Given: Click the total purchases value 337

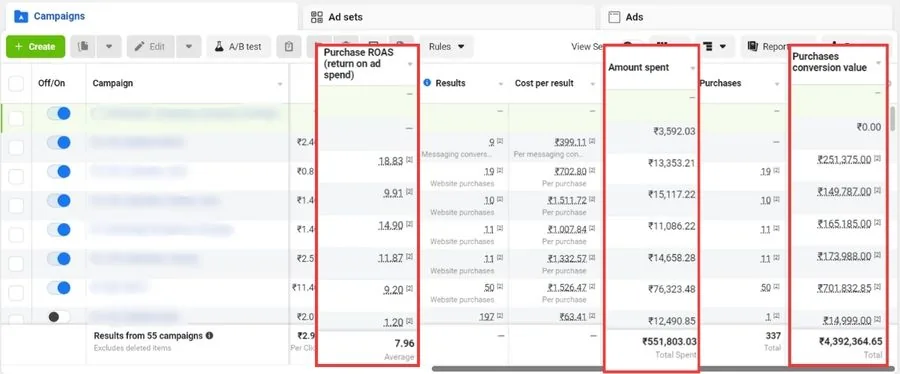Looking at the screenshot, I should click(x=773, y=336).
